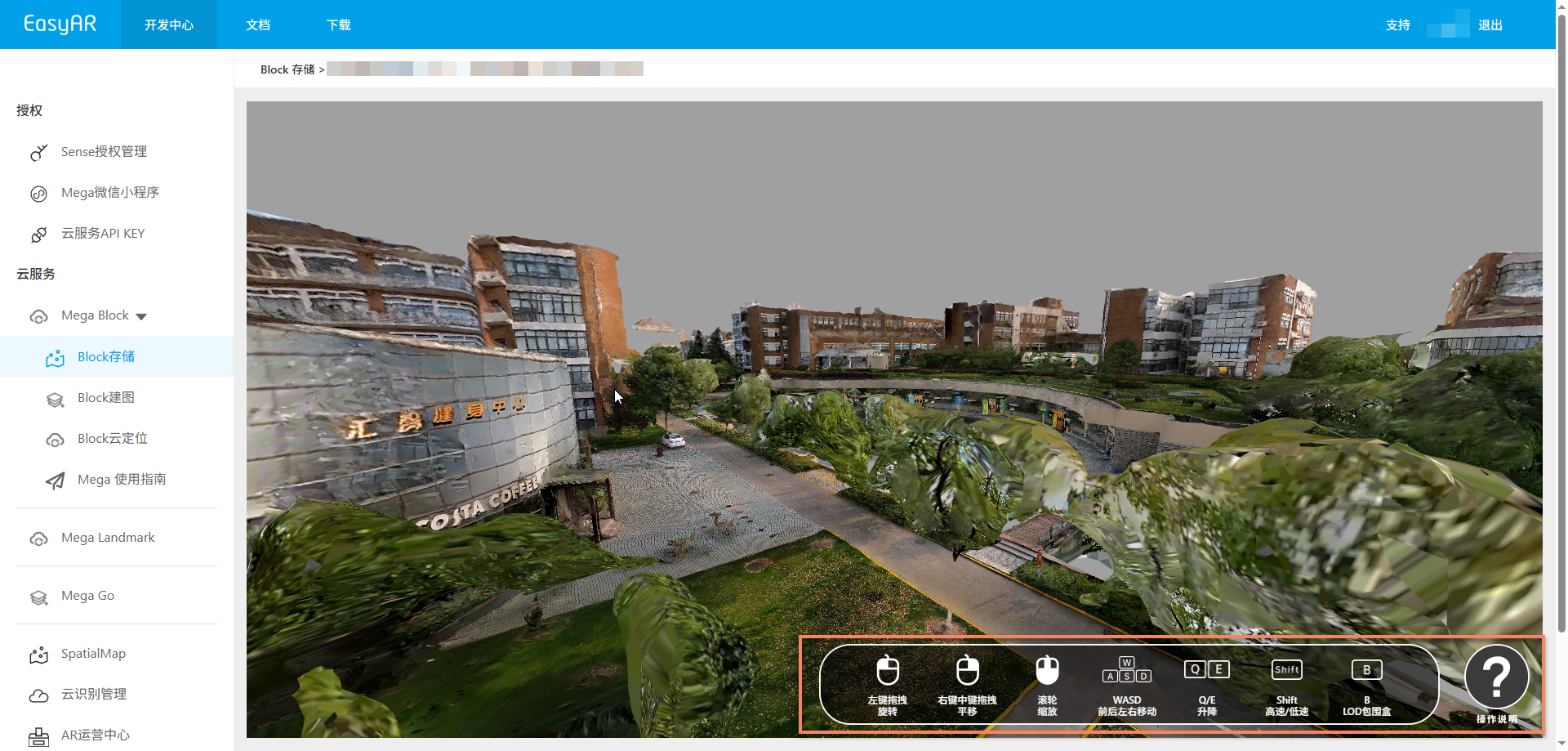
Task: Open the 文档 menu item
Action: [258, 25]
